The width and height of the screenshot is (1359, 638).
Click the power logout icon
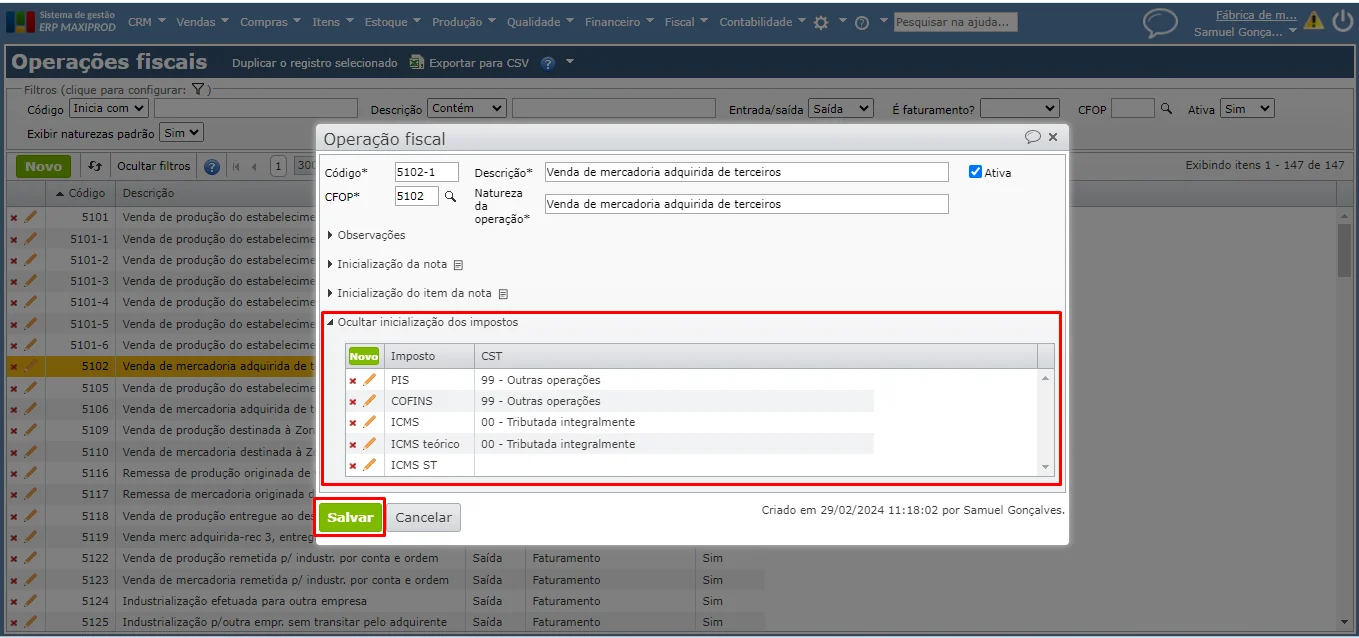1342,21
